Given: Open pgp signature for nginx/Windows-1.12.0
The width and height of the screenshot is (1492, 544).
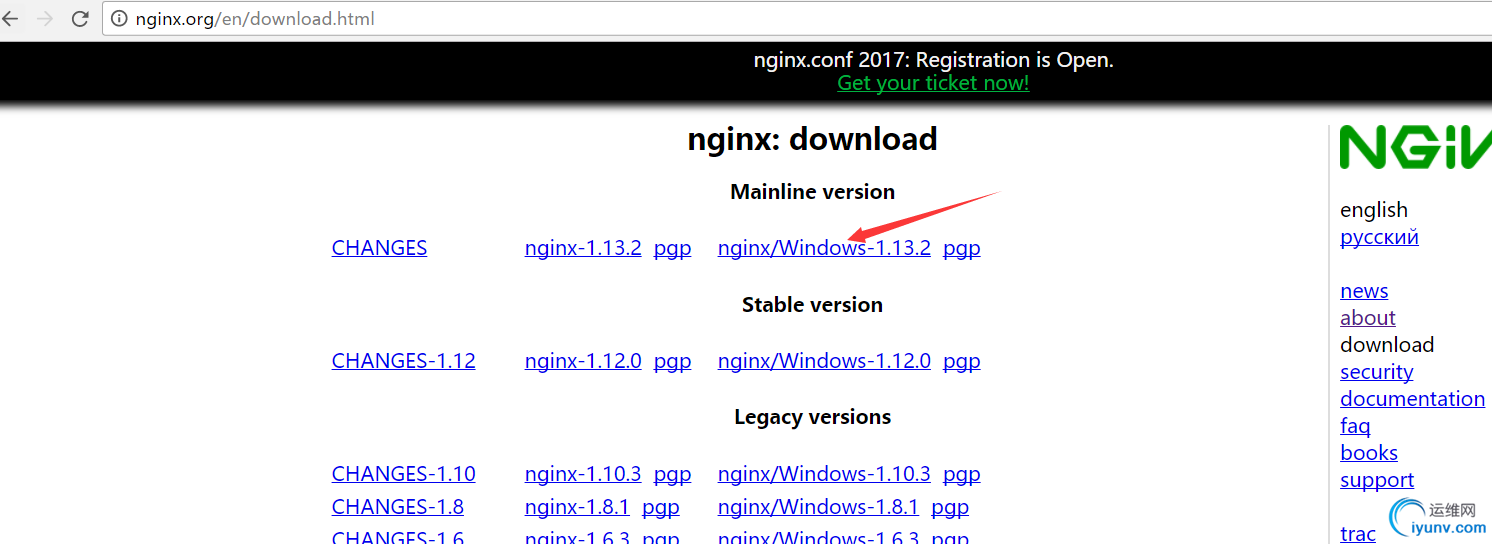Looking at the screenshot, I should point(962,361).
